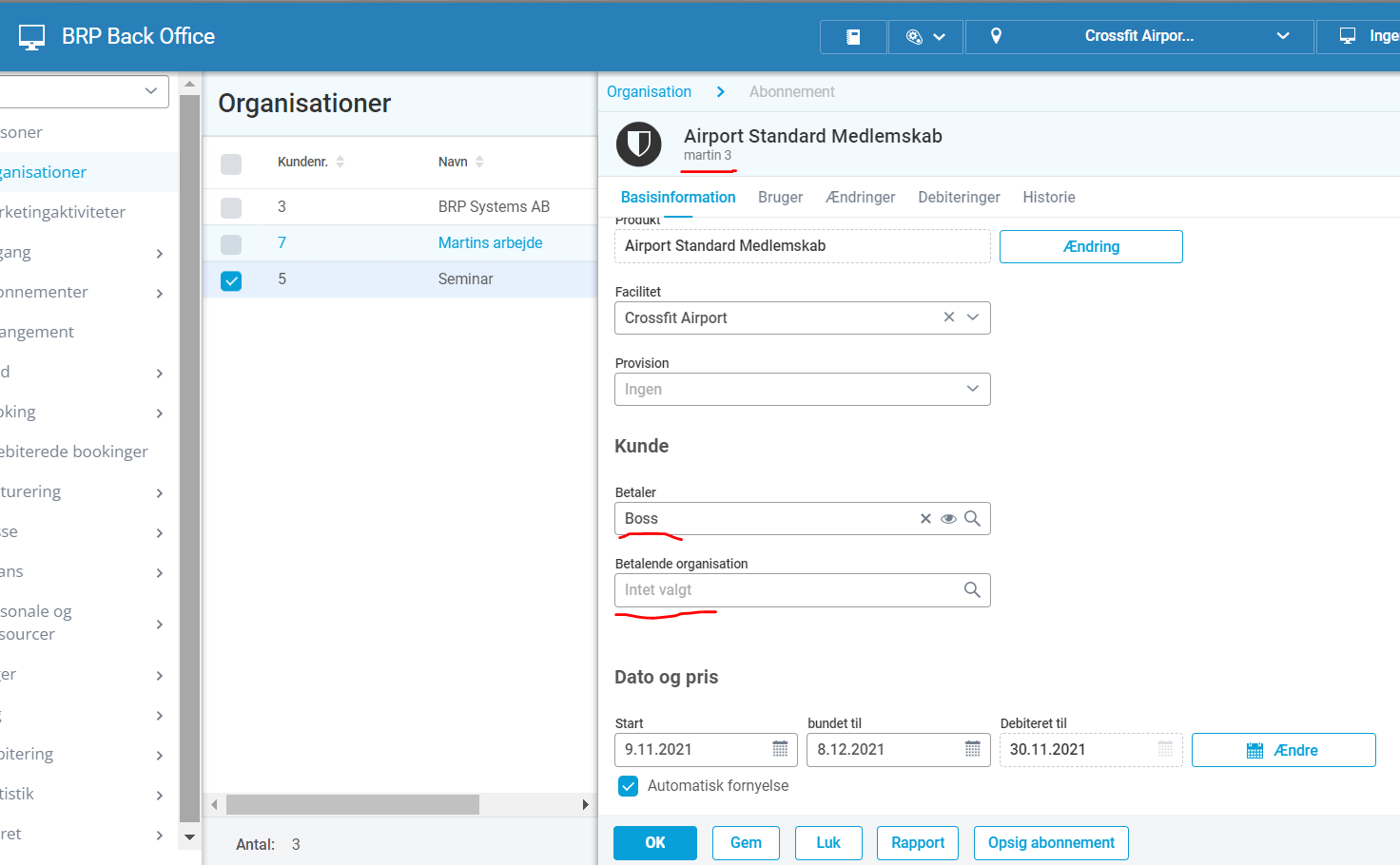Click the Opsig abonnement button

(1051, 843)
